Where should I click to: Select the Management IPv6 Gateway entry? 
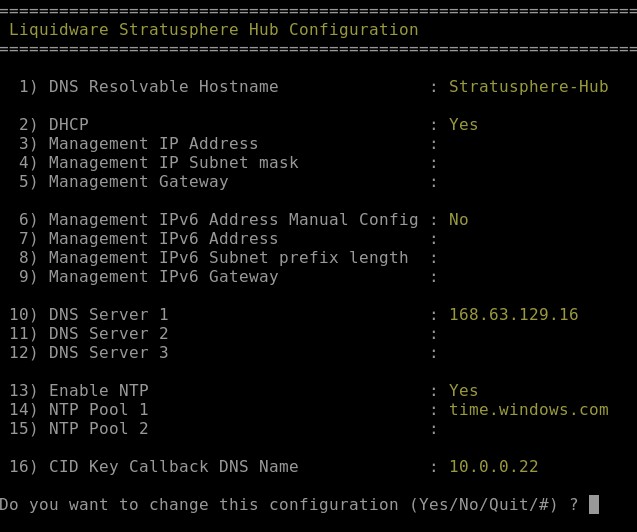149,277
